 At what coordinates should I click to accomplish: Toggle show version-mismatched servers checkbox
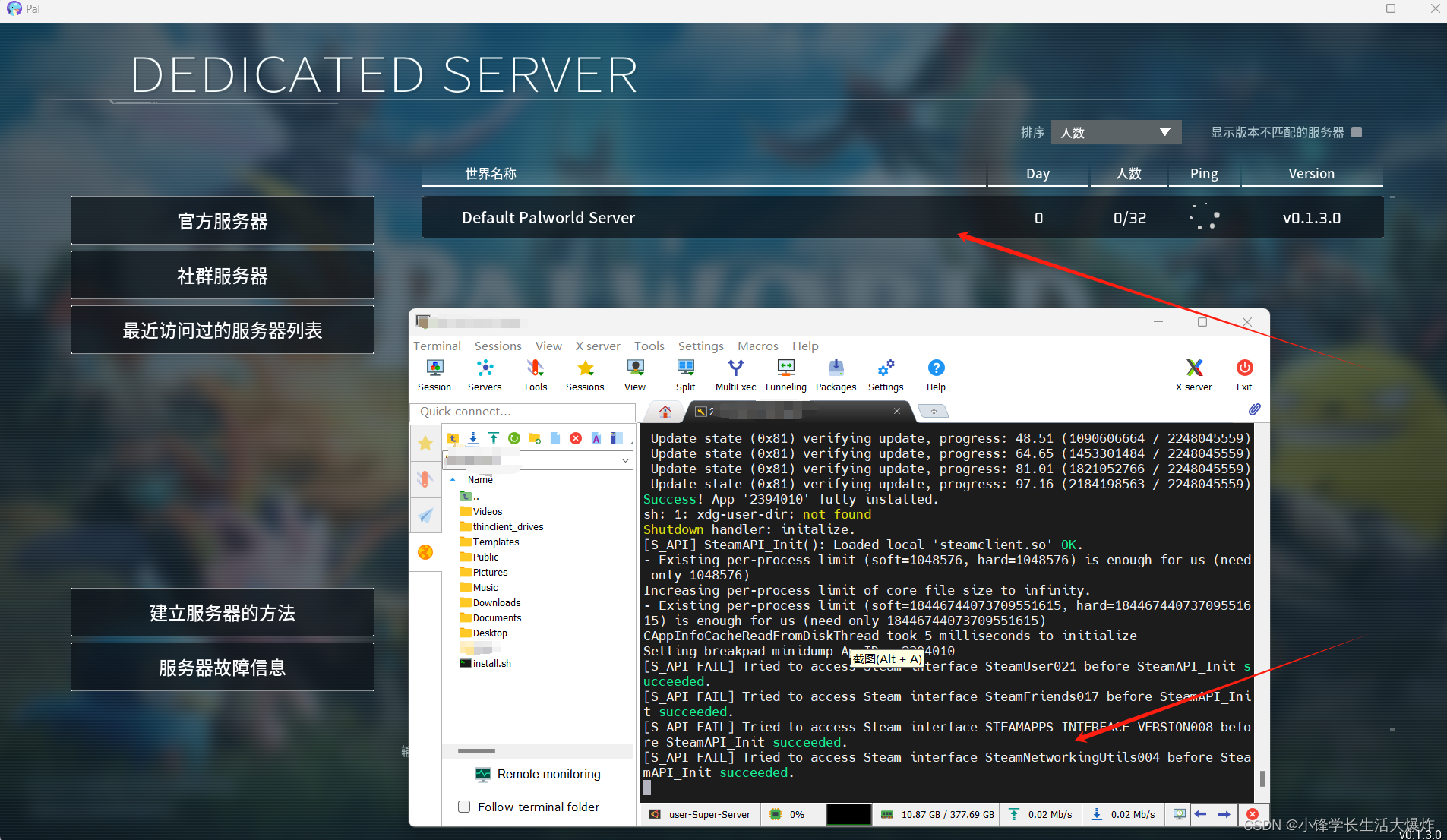click(1357, 132)
